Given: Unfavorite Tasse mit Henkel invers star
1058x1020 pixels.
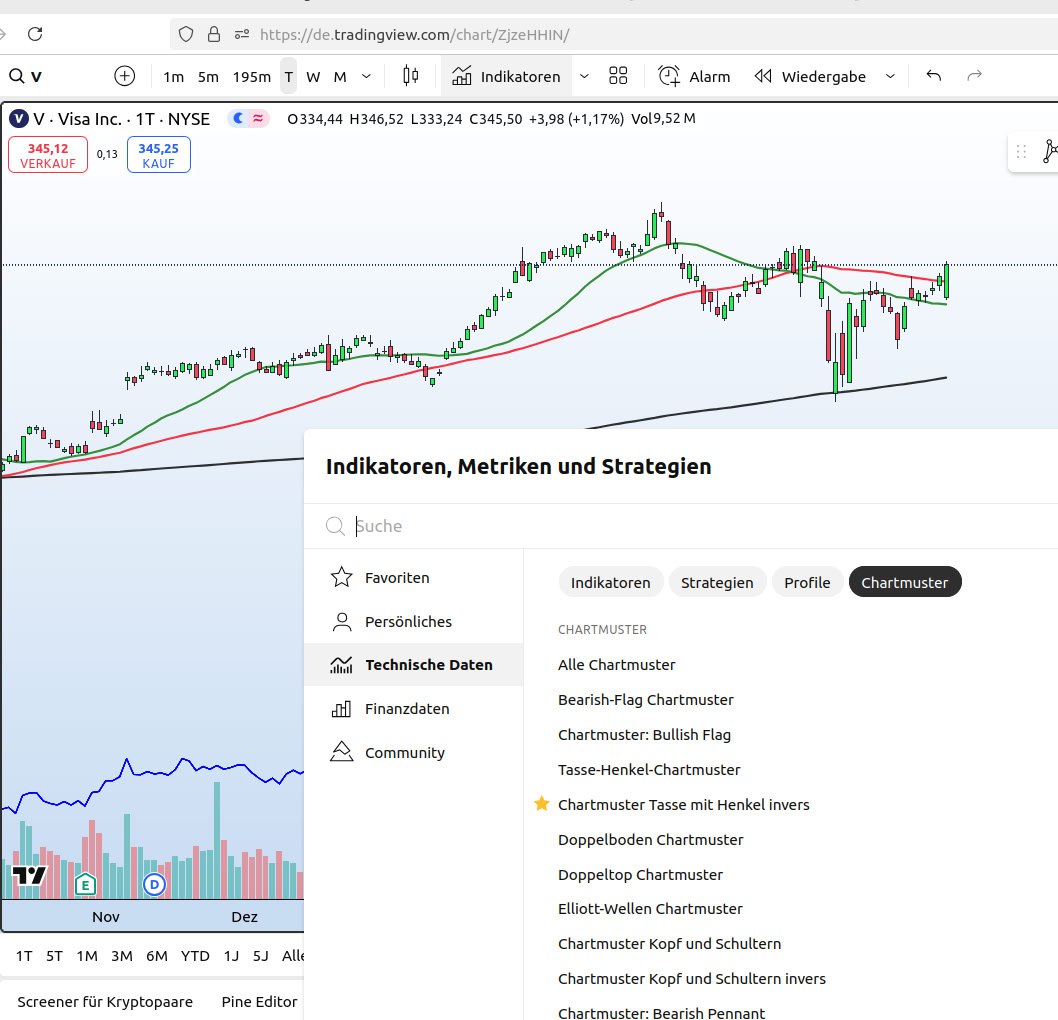Looking at the screenshot, I should [x=542, y=804].
